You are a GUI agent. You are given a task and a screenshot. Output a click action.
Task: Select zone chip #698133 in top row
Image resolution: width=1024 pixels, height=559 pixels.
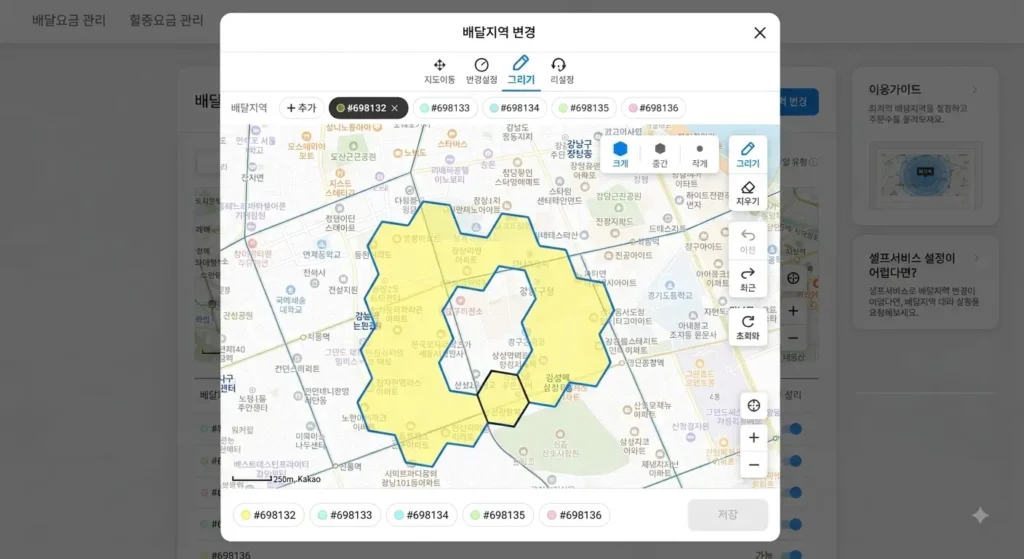445,108
